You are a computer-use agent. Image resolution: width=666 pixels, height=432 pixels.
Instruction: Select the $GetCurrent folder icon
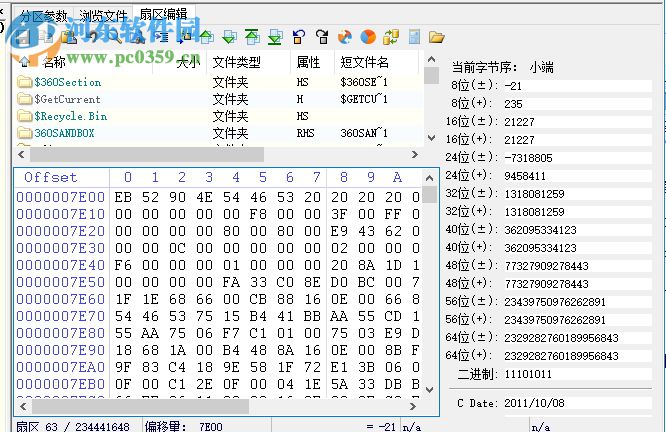(25, 99)
